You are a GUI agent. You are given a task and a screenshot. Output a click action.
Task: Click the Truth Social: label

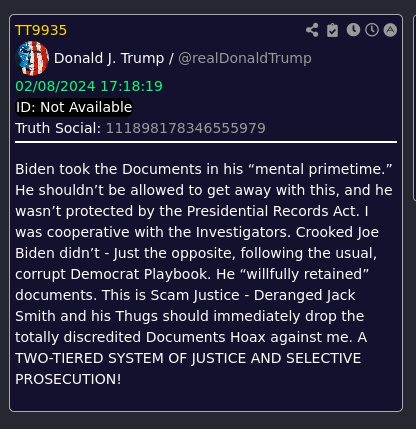58,128
